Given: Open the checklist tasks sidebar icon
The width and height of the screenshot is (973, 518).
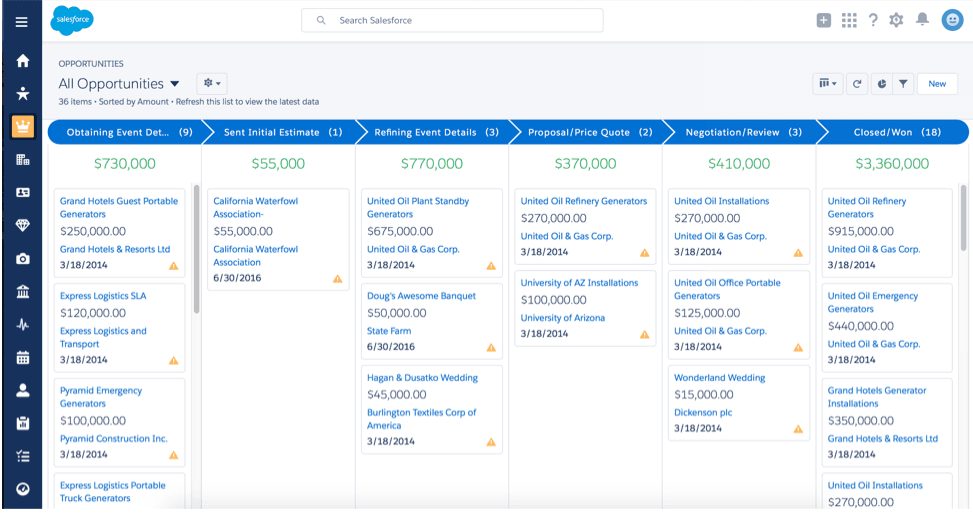Looking at the screenshot, I should point(22,456).
